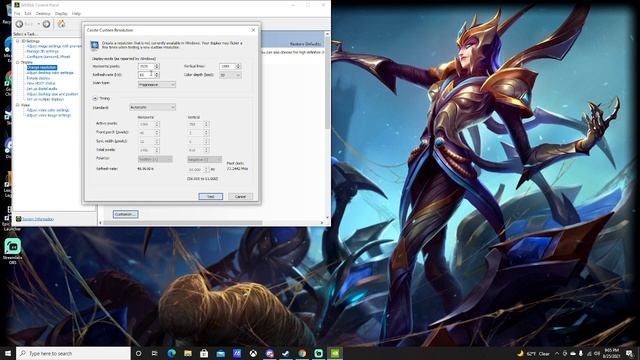Select Adjust video color settings
The height and width of the screenshot is (360, 640).
[x=48, y=110]
